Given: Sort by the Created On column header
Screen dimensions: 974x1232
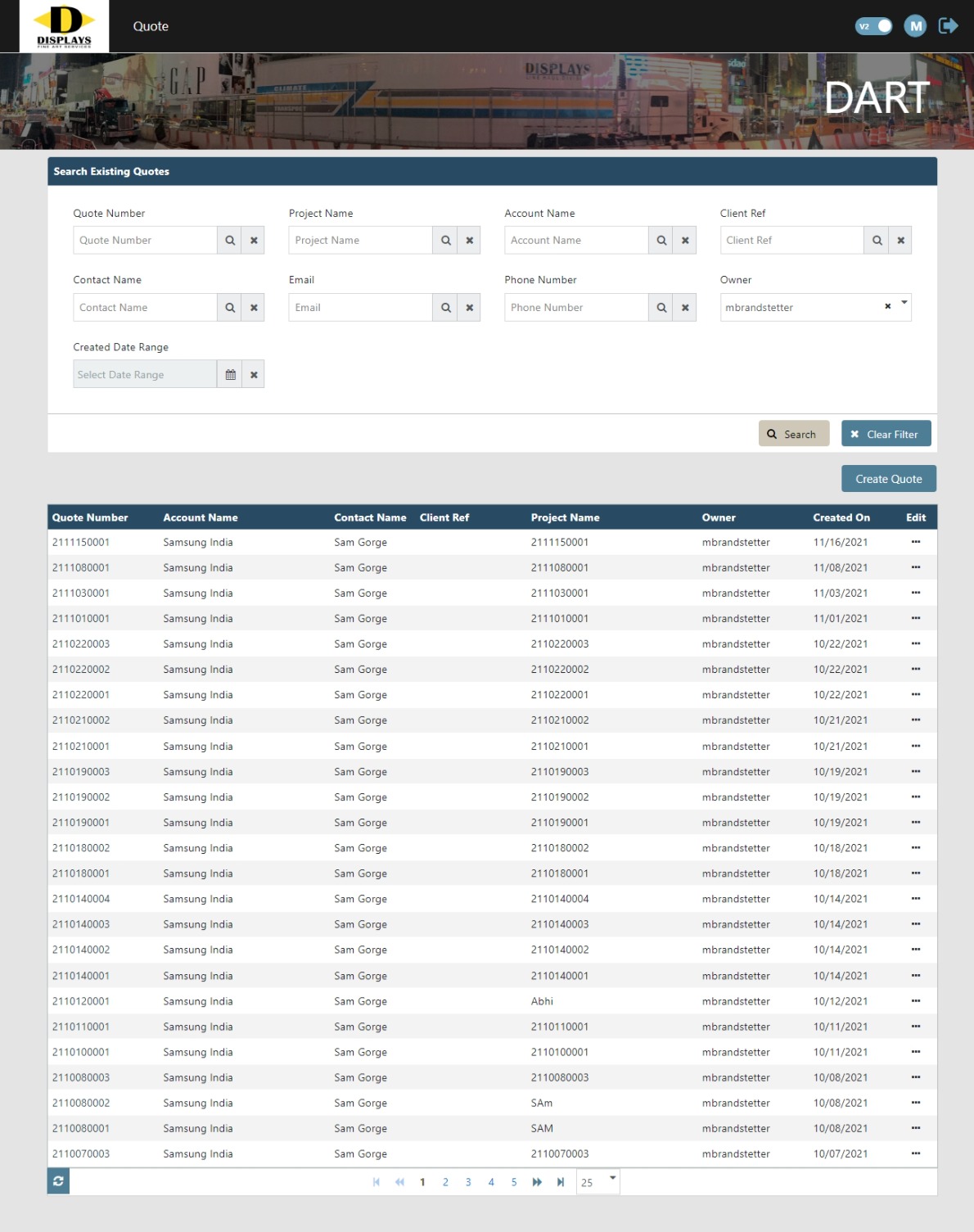Looking at the screenshot, I should click(x=841, y=517).
